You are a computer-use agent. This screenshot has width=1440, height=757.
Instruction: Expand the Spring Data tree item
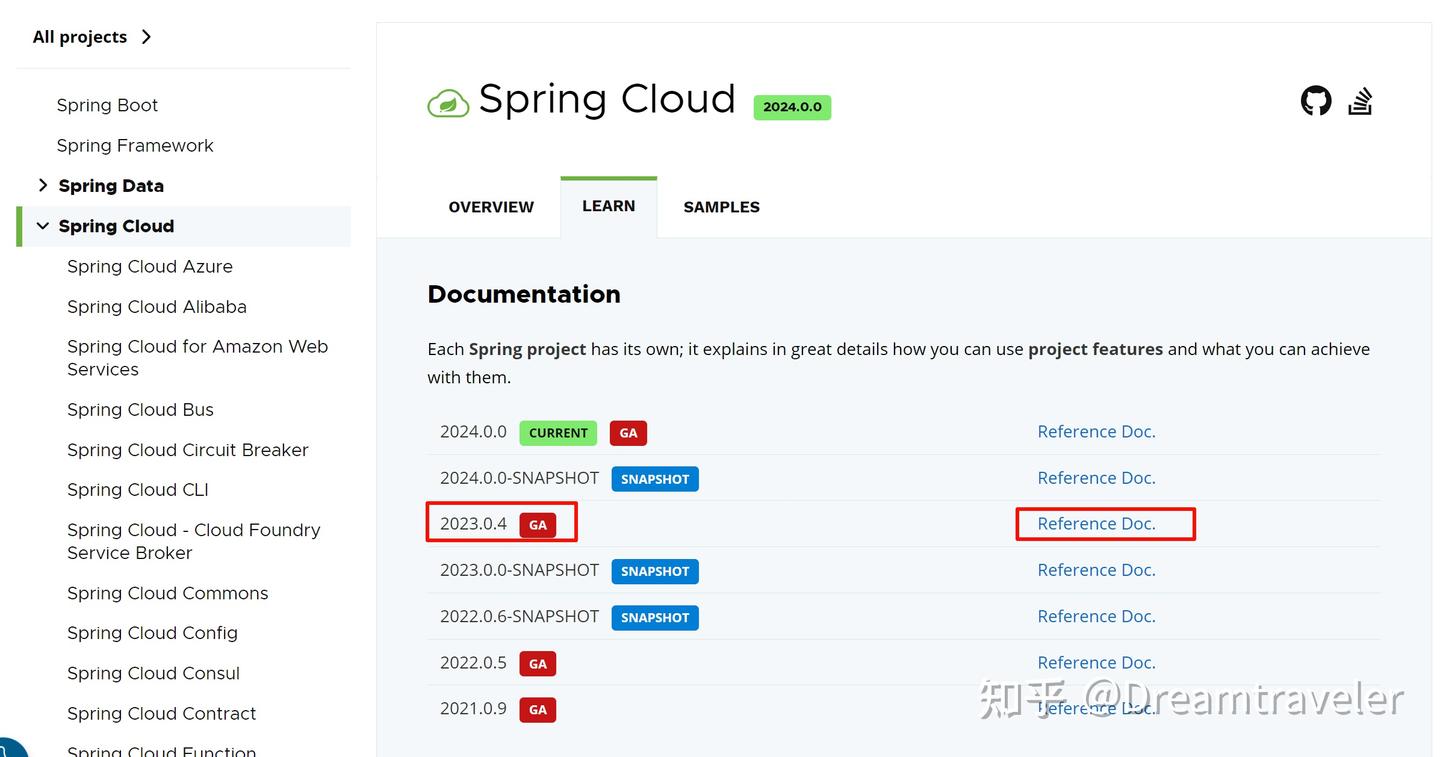(43, 185)
